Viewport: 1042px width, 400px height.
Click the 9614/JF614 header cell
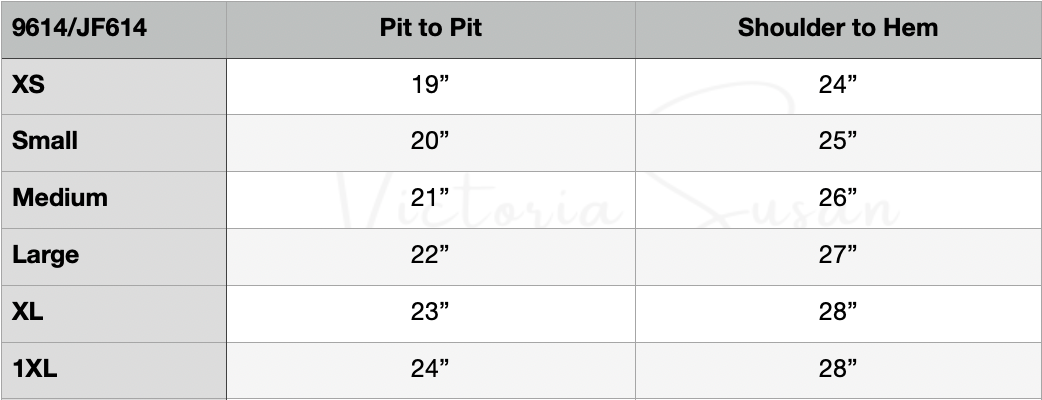79,28
